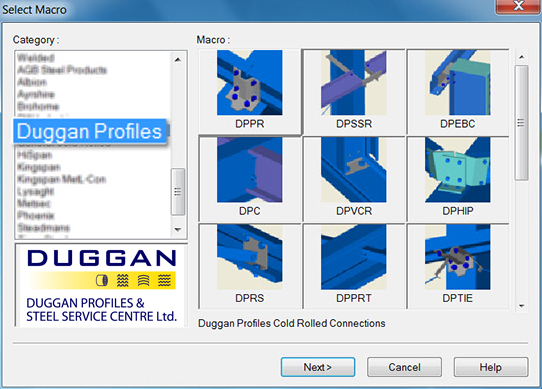Select AGB Steel Products category
542x389 pixels.
pos(62,70)
